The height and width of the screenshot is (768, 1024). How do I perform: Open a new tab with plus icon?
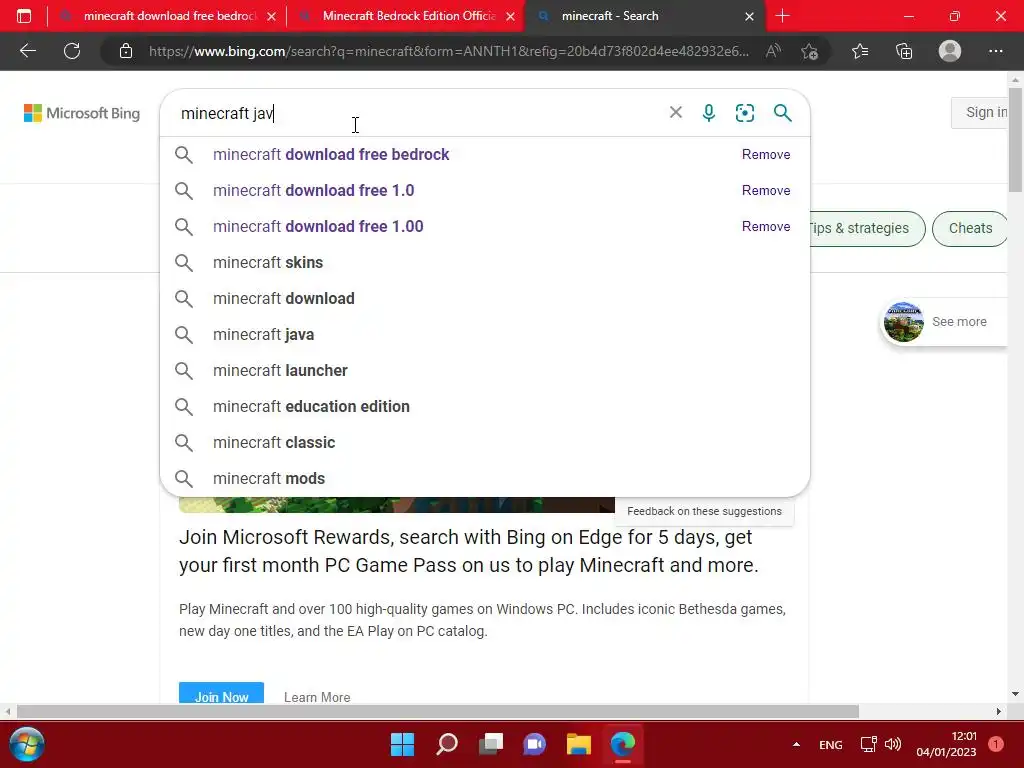(x=782, y=16)
